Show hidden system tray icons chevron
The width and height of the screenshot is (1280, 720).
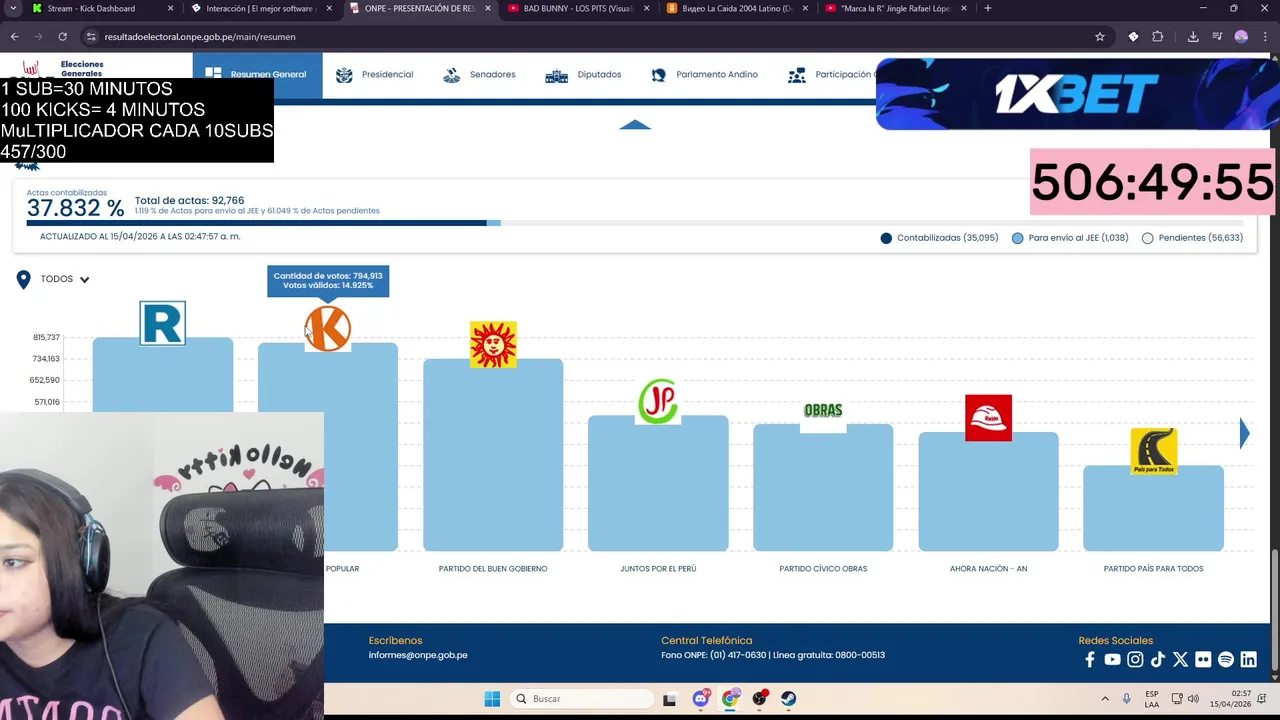(x=1105, y=699)
